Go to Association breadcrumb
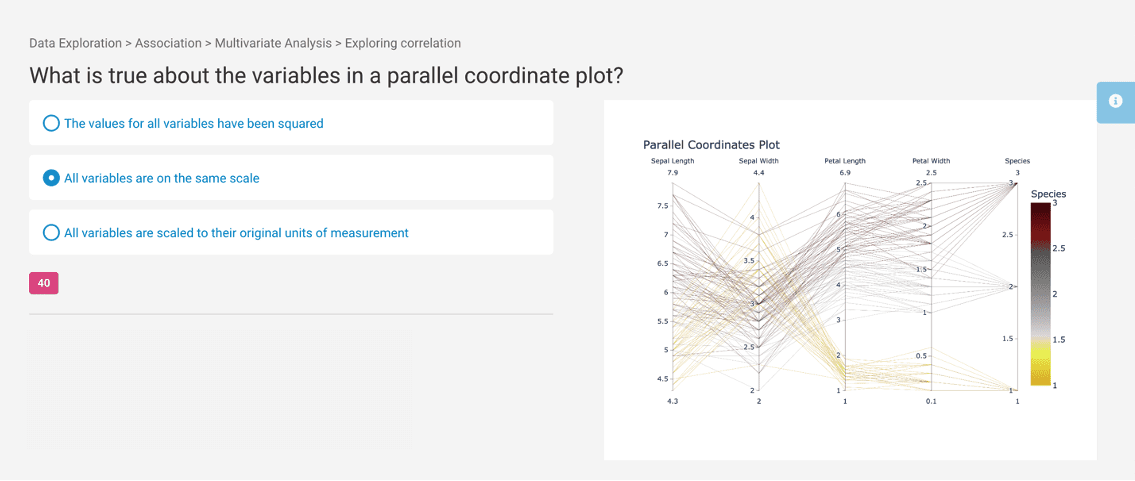Viewport: 1135px width, 481px height. (168, 43)
